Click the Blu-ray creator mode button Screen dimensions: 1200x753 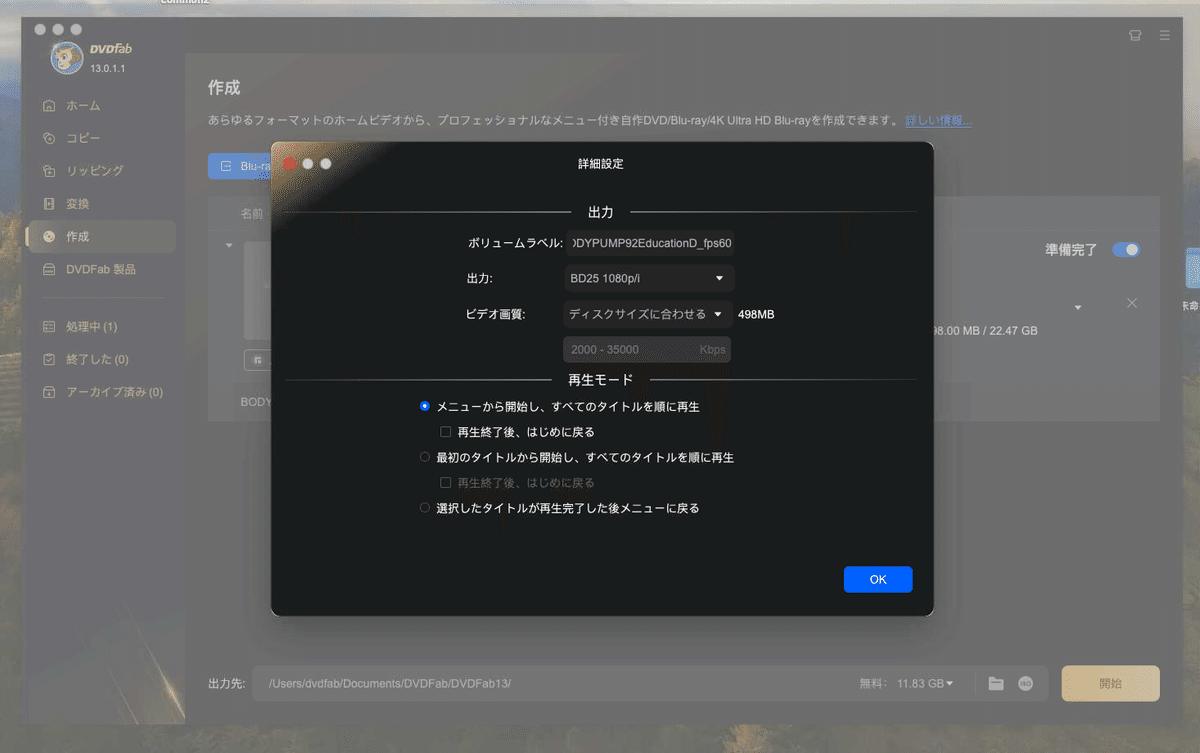(x=242, y=166)
